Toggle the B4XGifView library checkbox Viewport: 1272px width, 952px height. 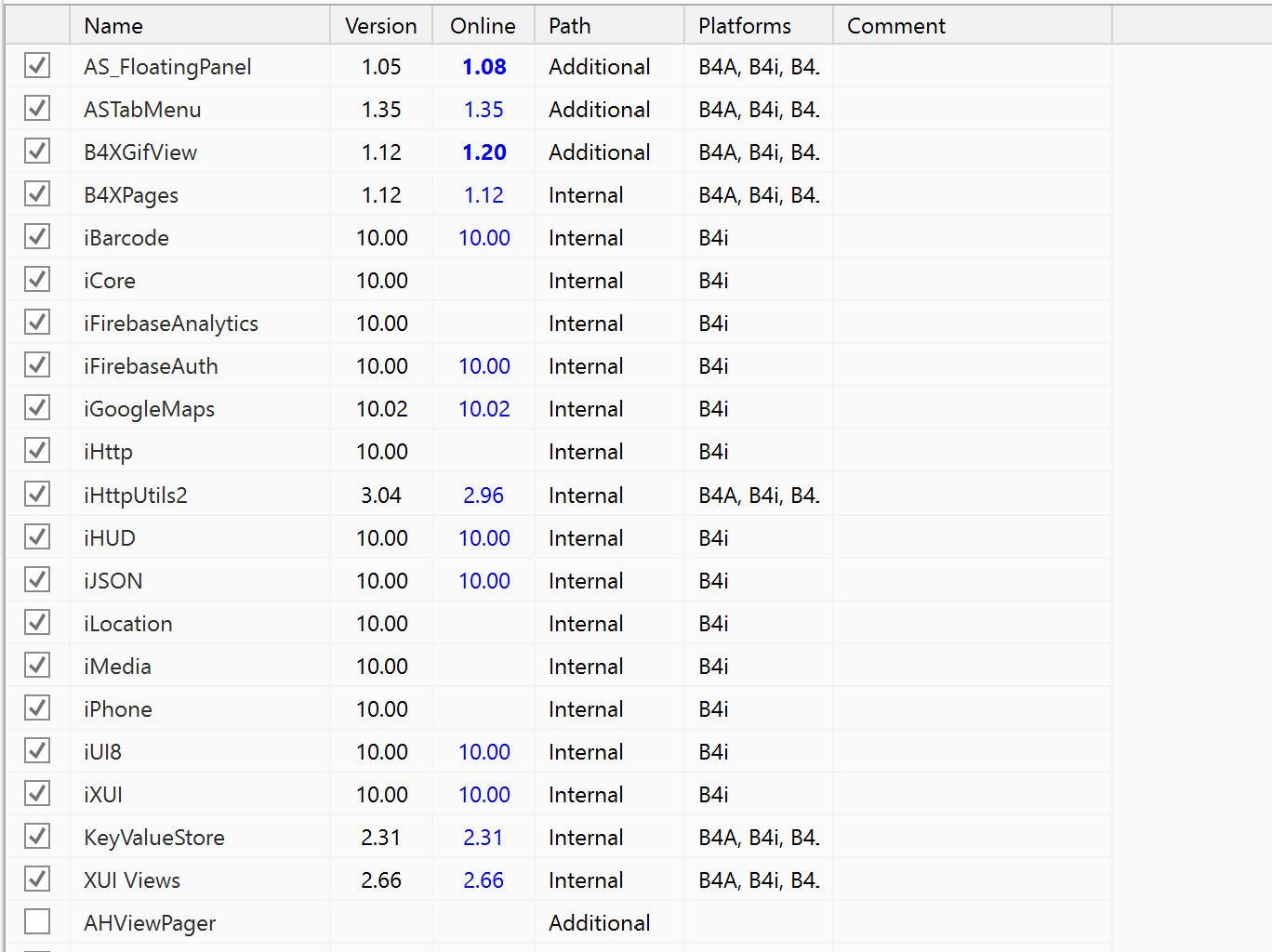click(37, 152)
